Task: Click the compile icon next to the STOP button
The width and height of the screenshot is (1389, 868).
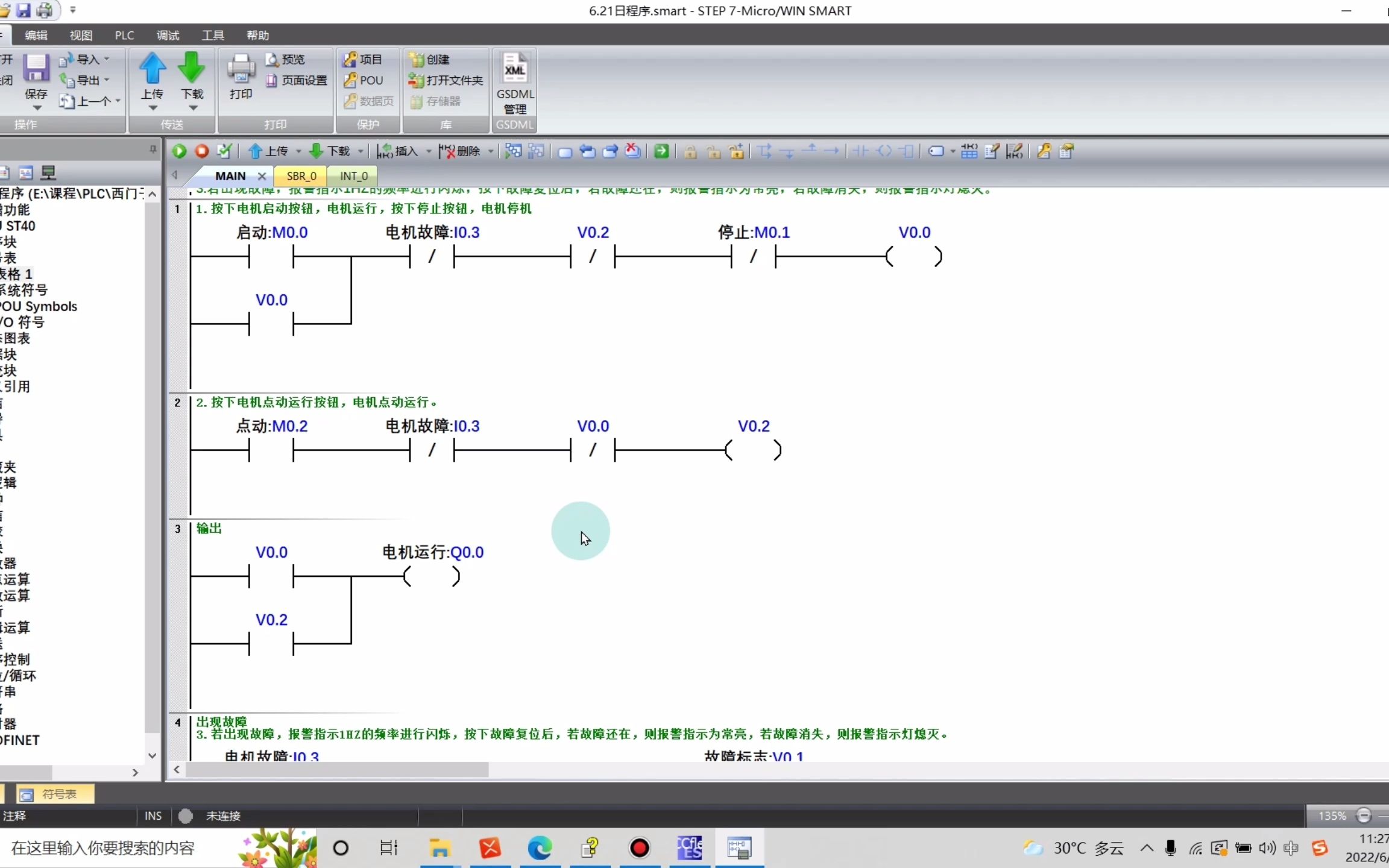Action: tap(224, 151)
